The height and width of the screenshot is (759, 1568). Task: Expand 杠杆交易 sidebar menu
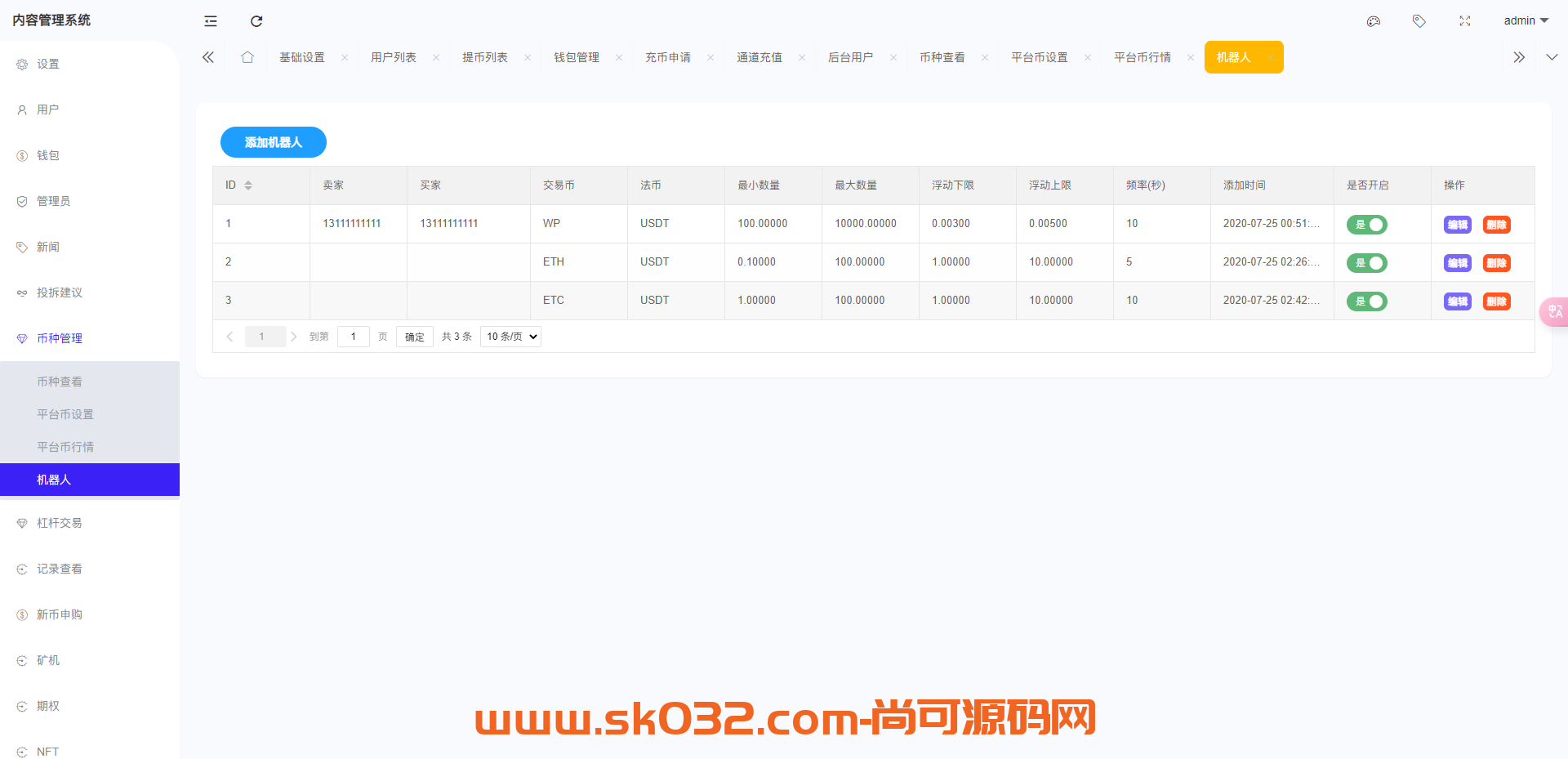pyautogui.click(x=90, y=523)
